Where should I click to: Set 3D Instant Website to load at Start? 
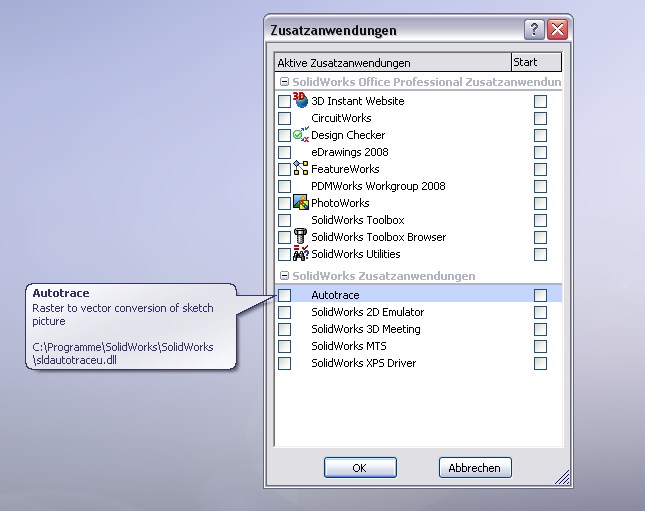(540, 101)
